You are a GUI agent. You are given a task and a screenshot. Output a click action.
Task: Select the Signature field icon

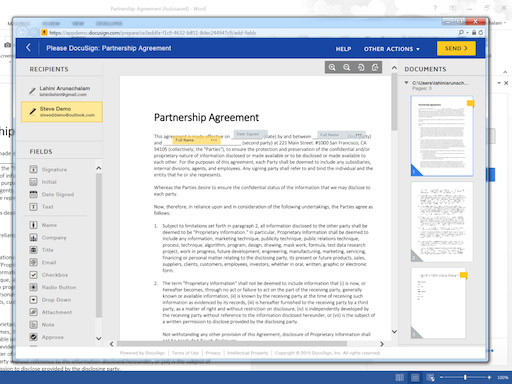[x=33, y=169]
